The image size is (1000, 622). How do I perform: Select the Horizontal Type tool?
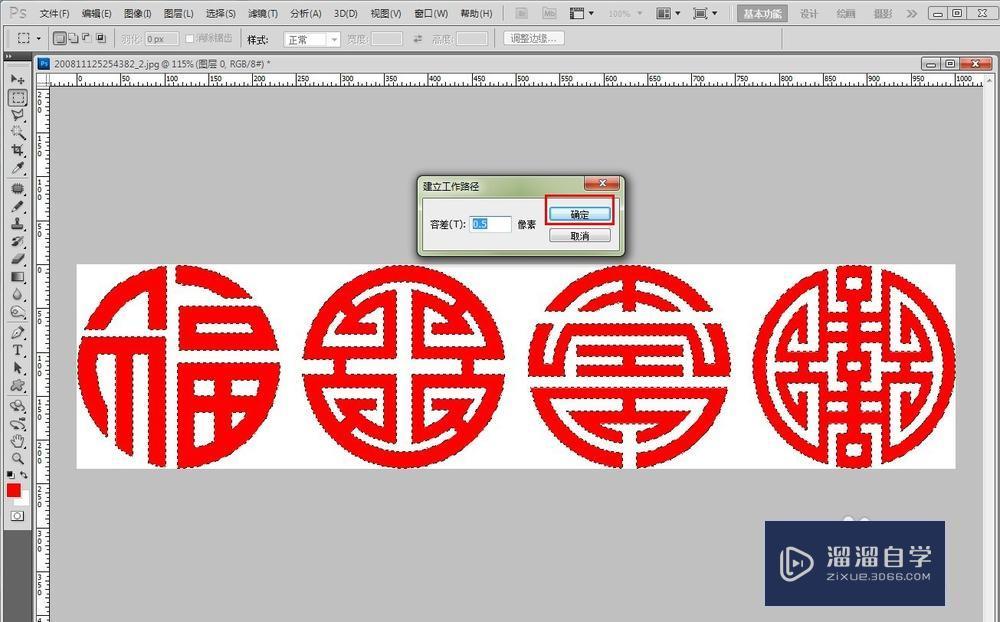pyautogui.click(x=17, y=350)
